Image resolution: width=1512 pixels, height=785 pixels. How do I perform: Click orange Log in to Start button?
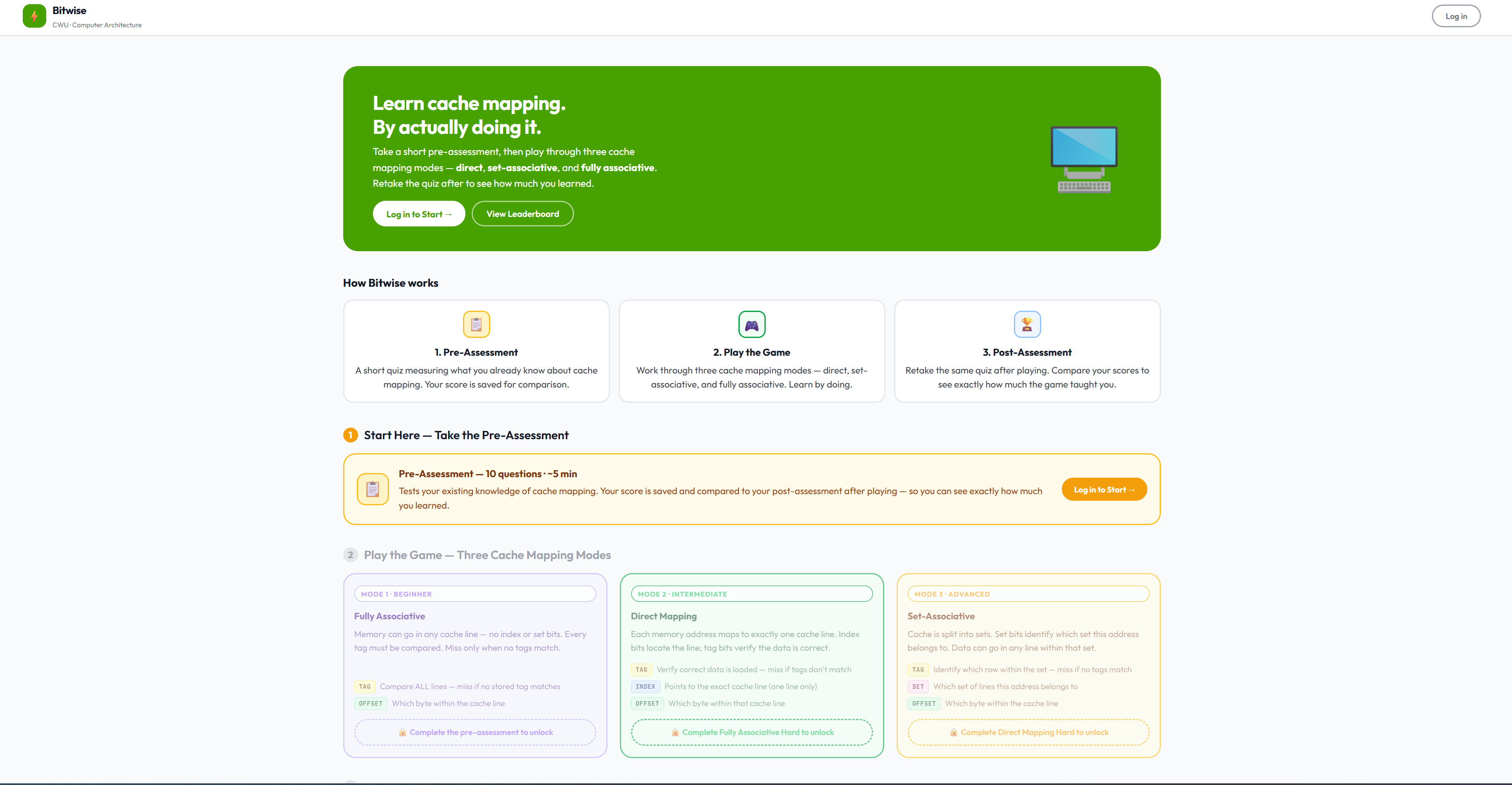(1104, 490)
